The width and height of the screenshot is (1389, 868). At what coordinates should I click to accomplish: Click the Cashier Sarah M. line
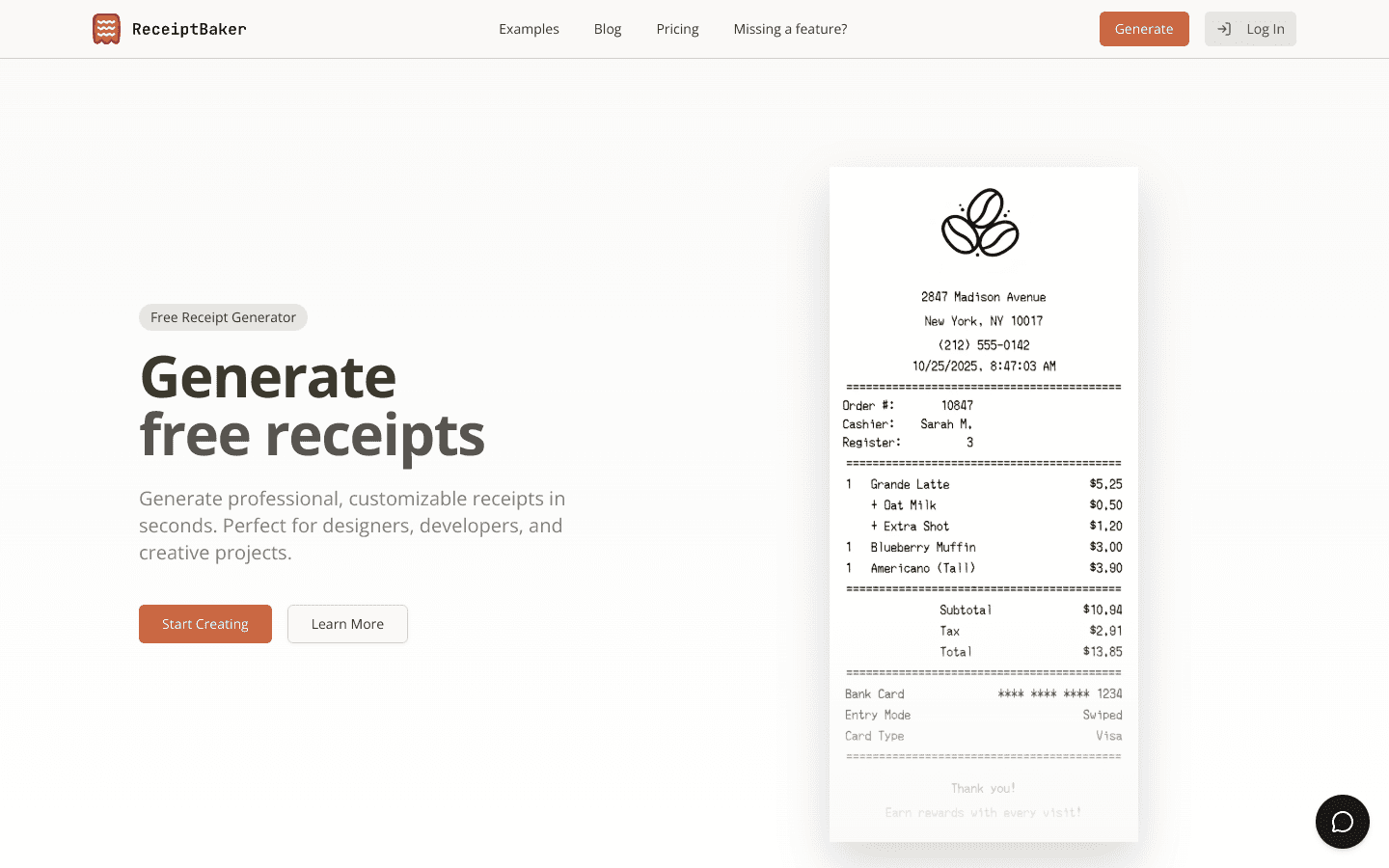908,424
